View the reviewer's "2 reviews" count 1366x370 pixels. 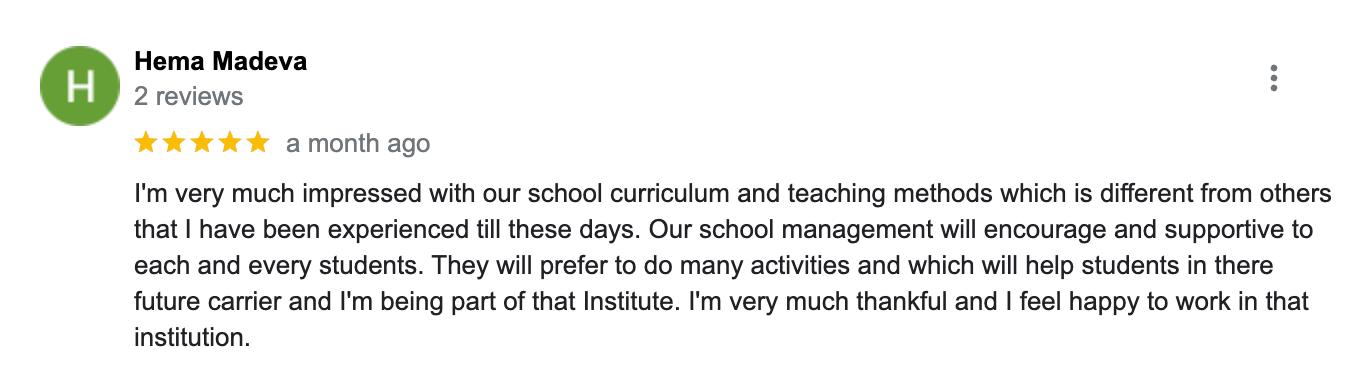click(188, 97)
